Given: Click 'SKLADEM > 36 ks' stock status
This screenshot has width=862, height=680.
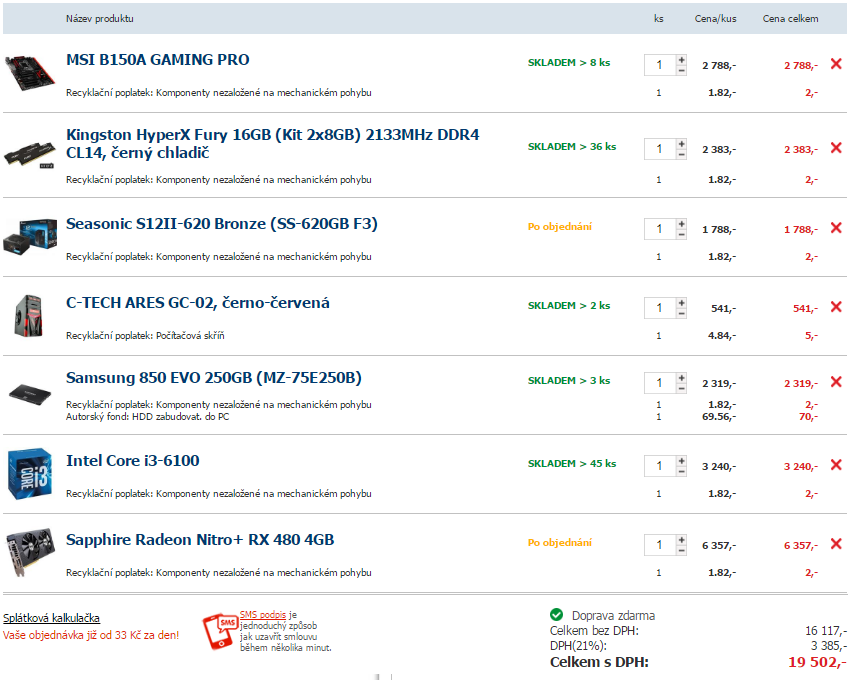Looking at the screenshot, I should (572, 147).
